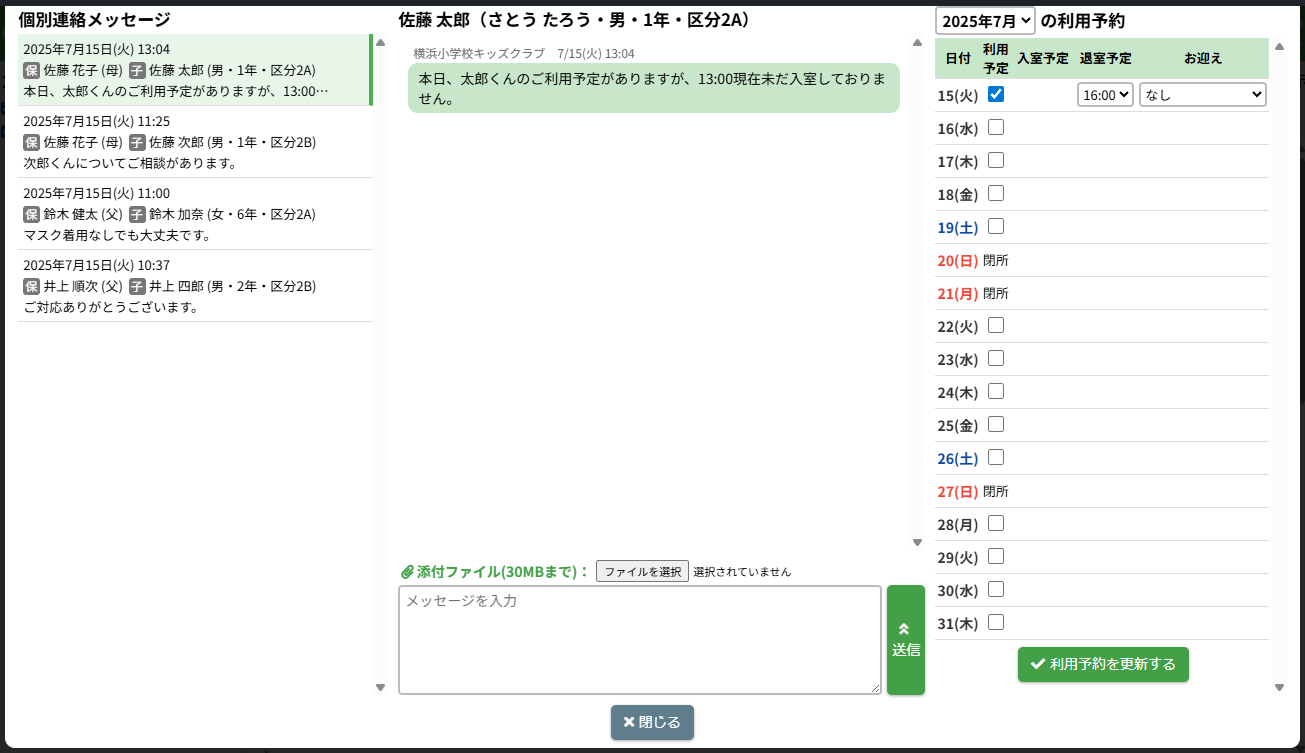Screen dimensions: 1305x753
Task: Click guardian badge icon for 鈴木 健太
Action: point(31,215)
